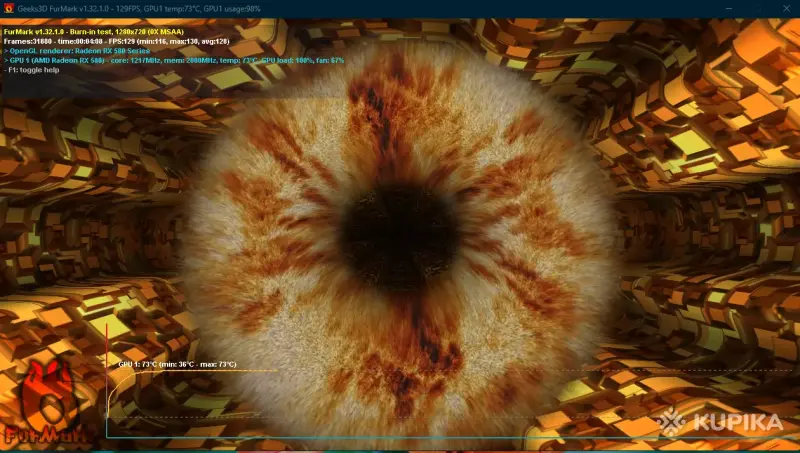Close the FurMark burn-in window
Screen dimensions: 800x453
pyautogui.click(x=786, y=8)
